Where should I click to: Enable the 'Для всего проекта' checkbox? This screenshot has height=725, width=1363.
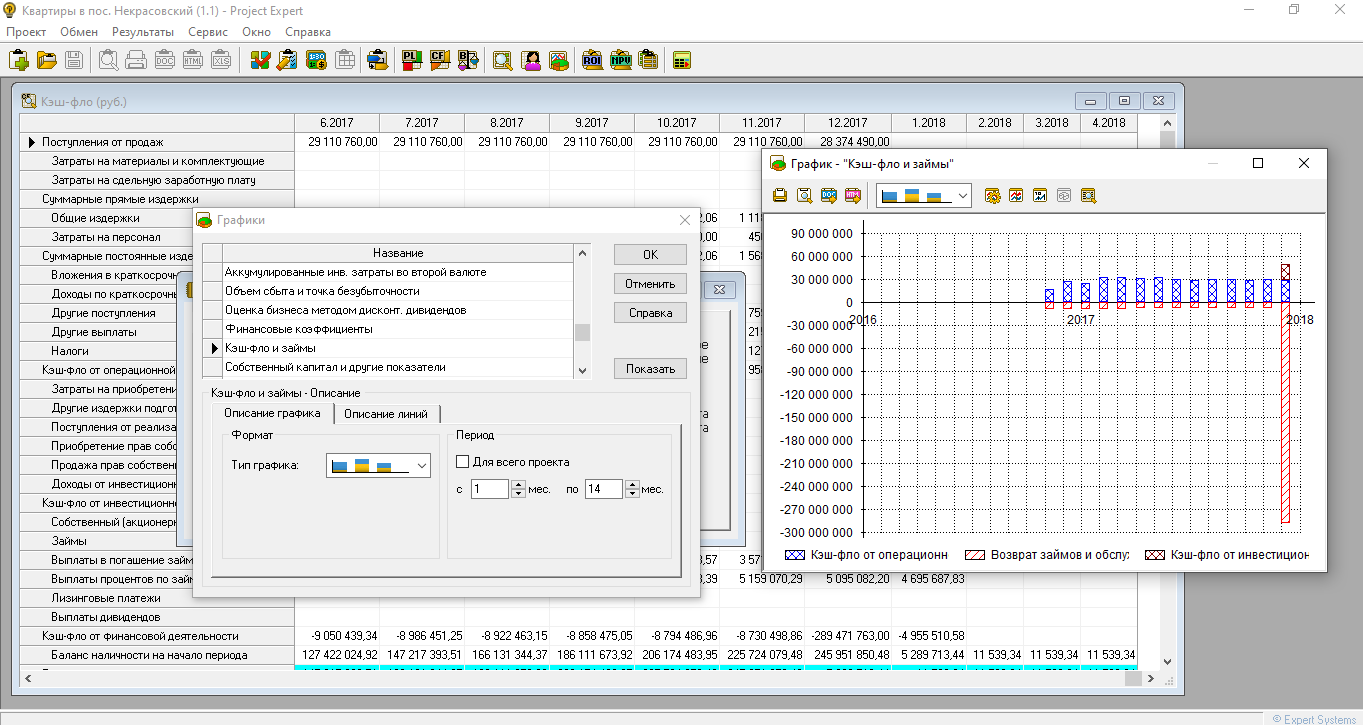click(x=463, y=462)
